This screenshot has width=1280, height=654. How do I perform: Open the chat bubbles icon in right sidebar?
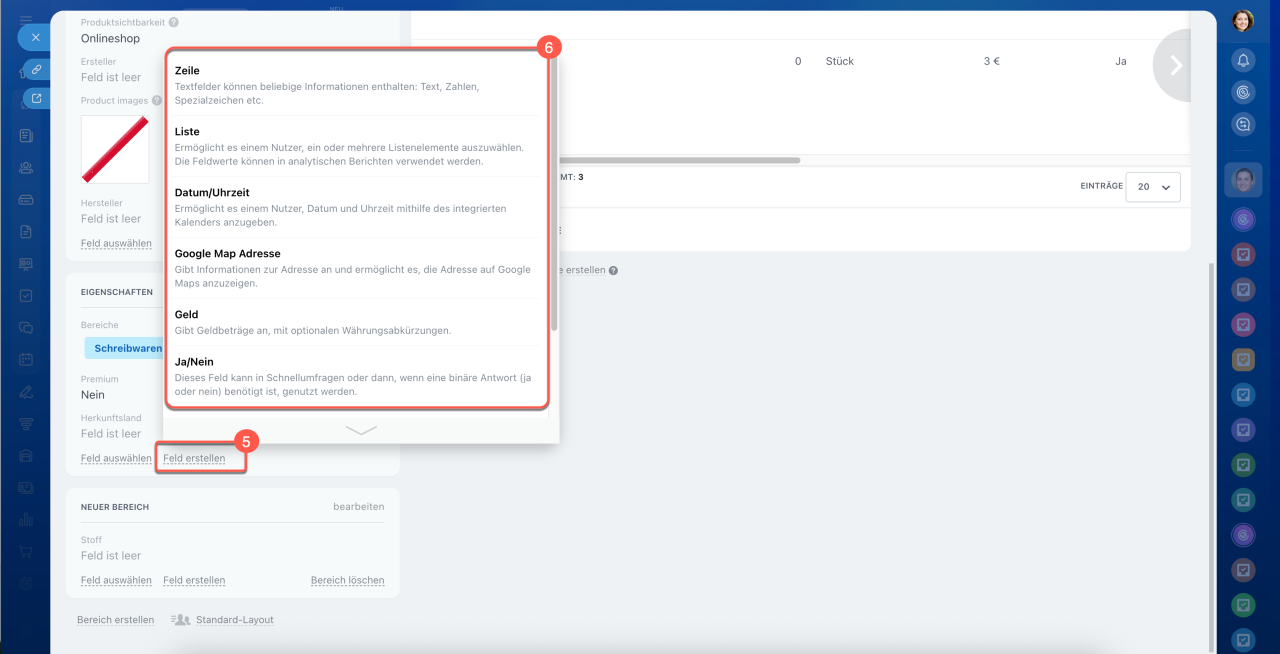[x=1243, y=124]
